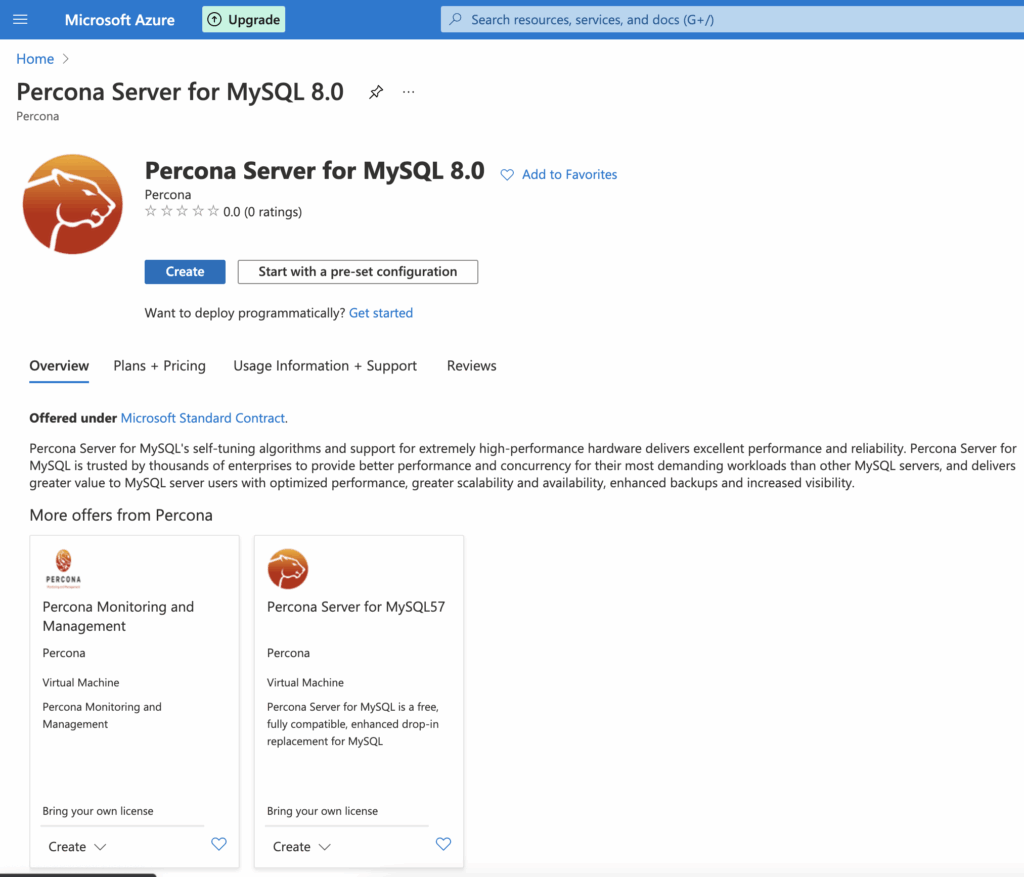Switch to Plans + Pricing tab
The width and height of the screenshot is (1024, 877).
[159, 366]
